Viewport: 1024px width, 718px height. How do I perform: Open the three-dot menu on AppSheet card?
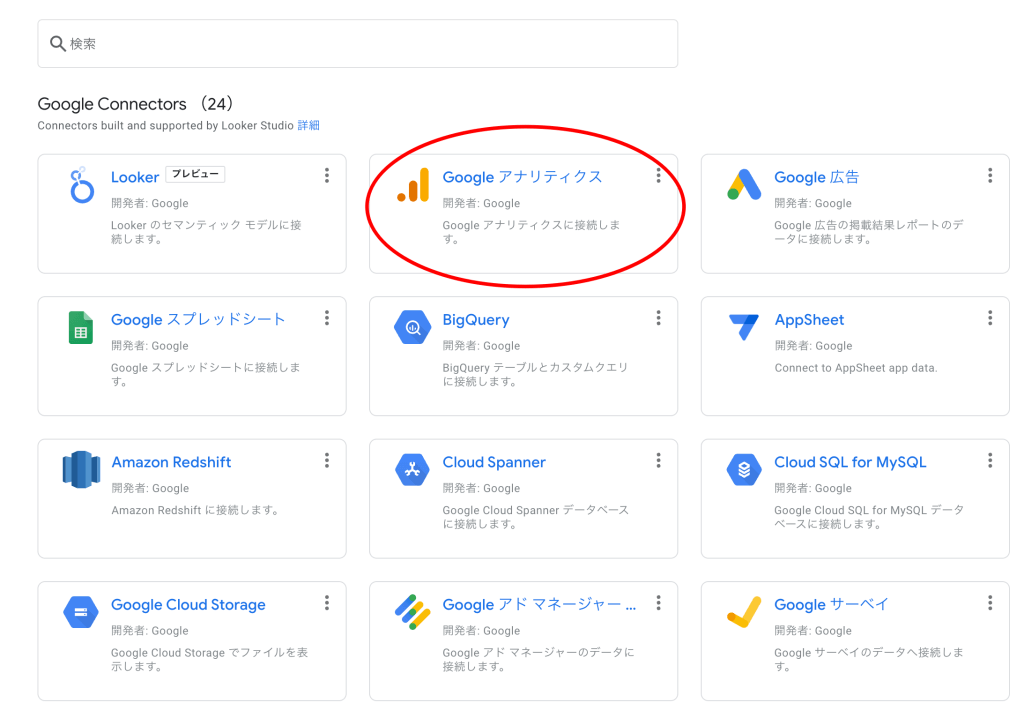point(990,318)
